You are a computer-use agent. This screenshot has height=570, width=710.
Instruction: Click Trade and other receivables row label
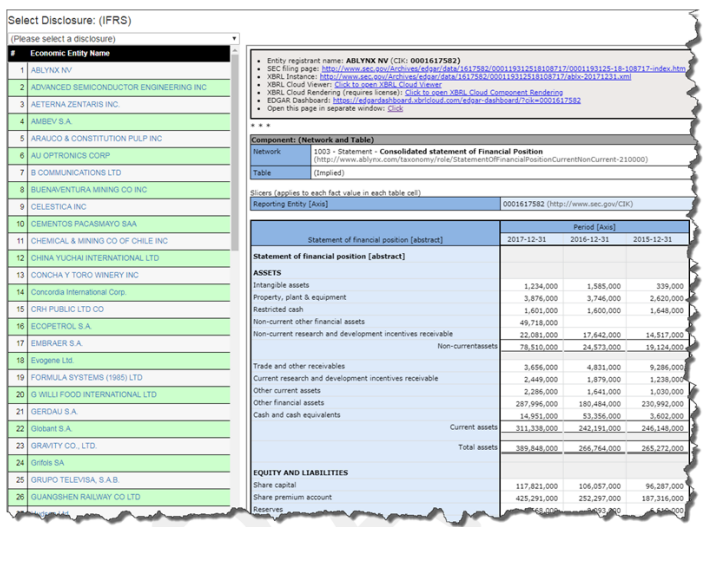[x=299, y=366]
